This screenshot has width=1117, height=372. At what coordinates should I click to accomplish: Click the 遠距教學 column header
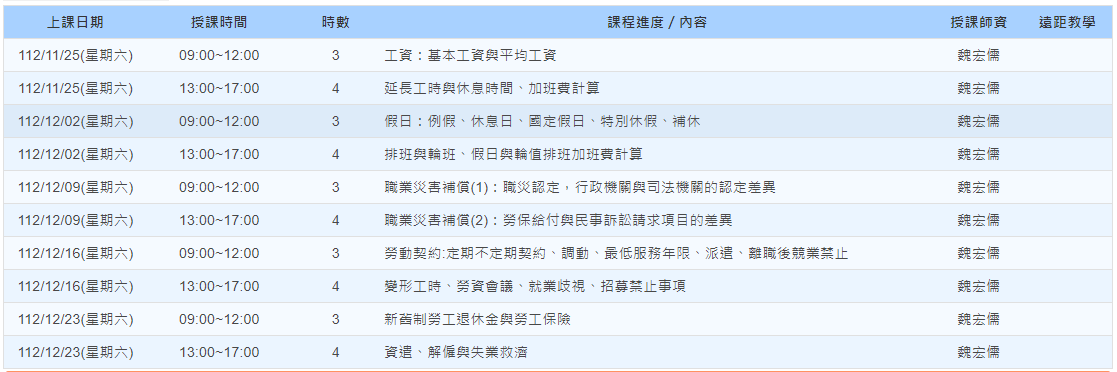click(x=1066, y=23)
